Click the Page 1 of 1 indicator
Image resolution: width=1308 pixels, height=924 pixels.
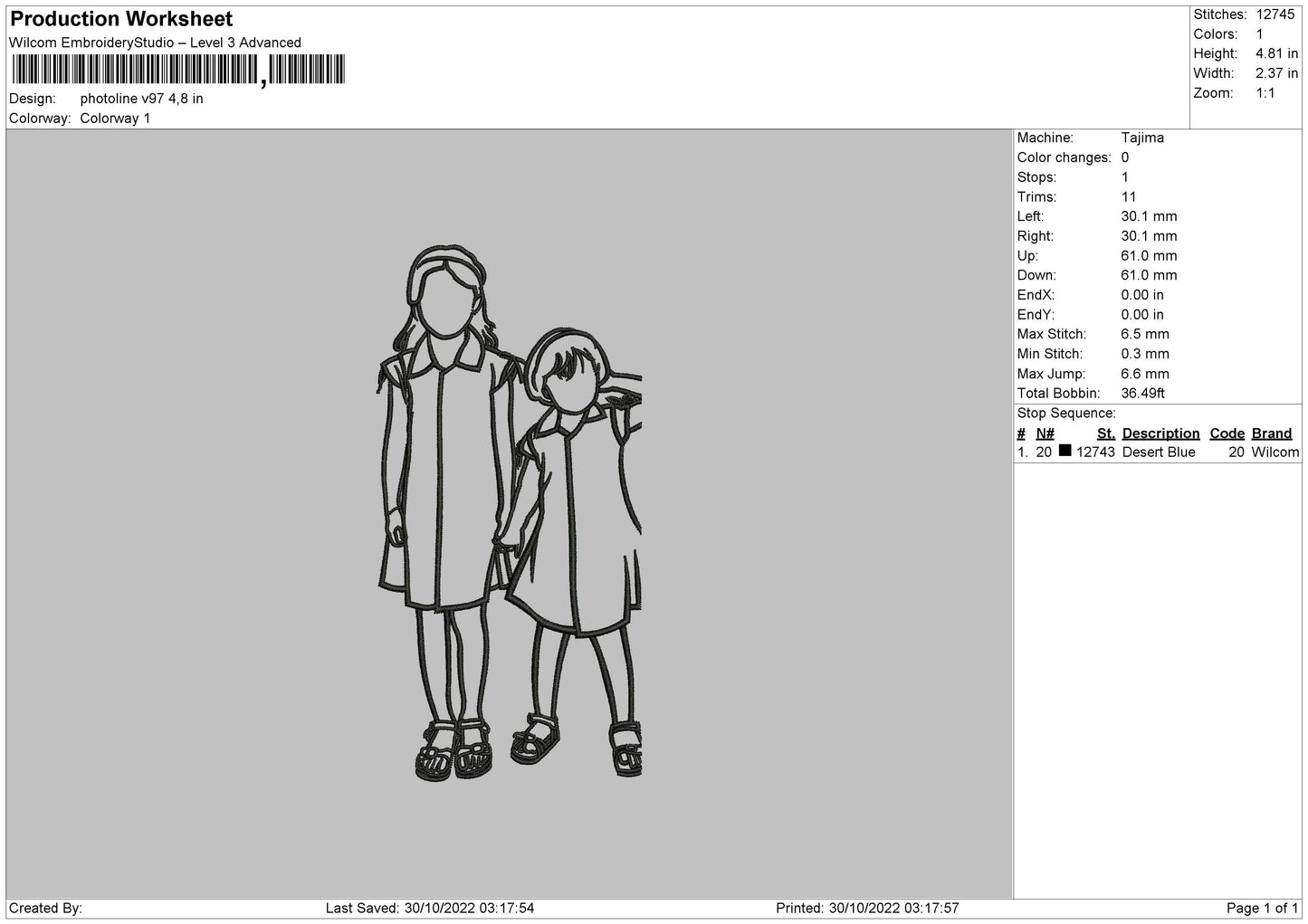click(1263, 908)
